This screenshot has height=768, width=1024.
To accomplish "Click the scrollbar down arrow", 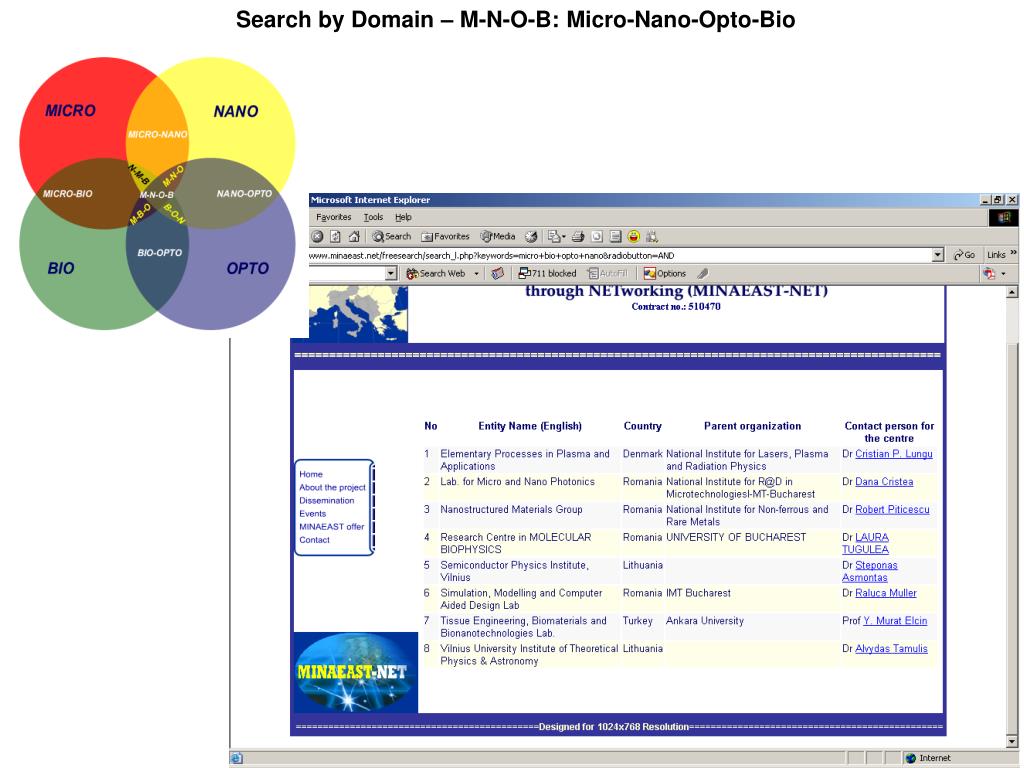I will click(1012, 741).
